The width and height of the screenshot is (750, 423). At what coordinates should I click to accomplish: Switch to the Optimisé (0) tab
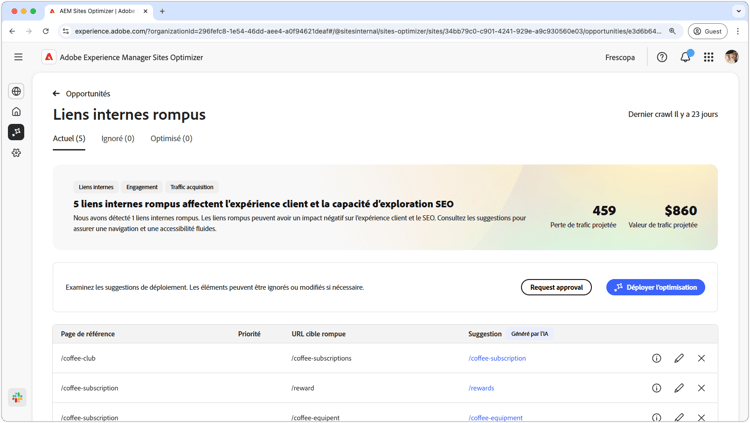pos(171,139)
